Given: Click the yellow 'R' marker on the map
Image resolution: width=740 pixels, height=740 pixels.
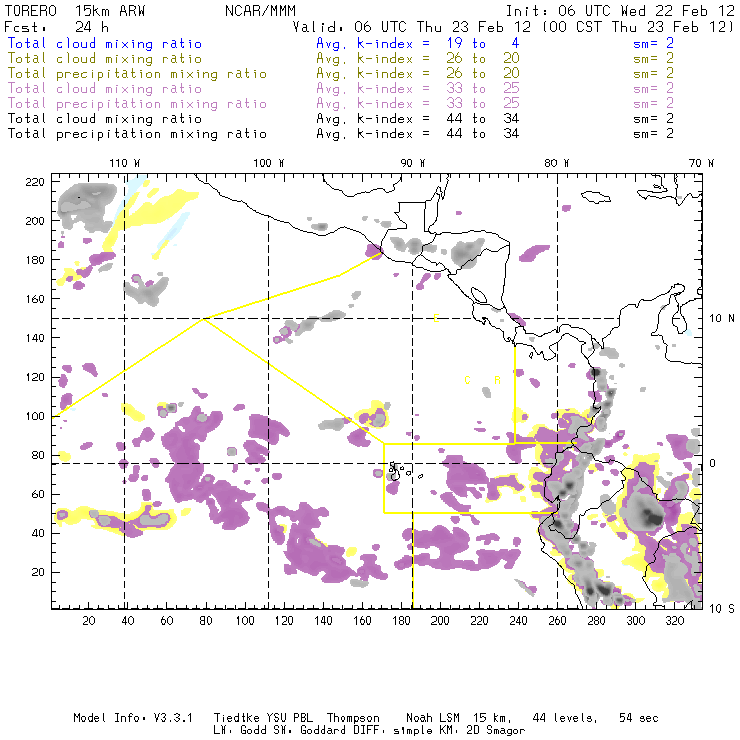Looking at the screenshot, I should pyautogui.click(x=497, y=380).
